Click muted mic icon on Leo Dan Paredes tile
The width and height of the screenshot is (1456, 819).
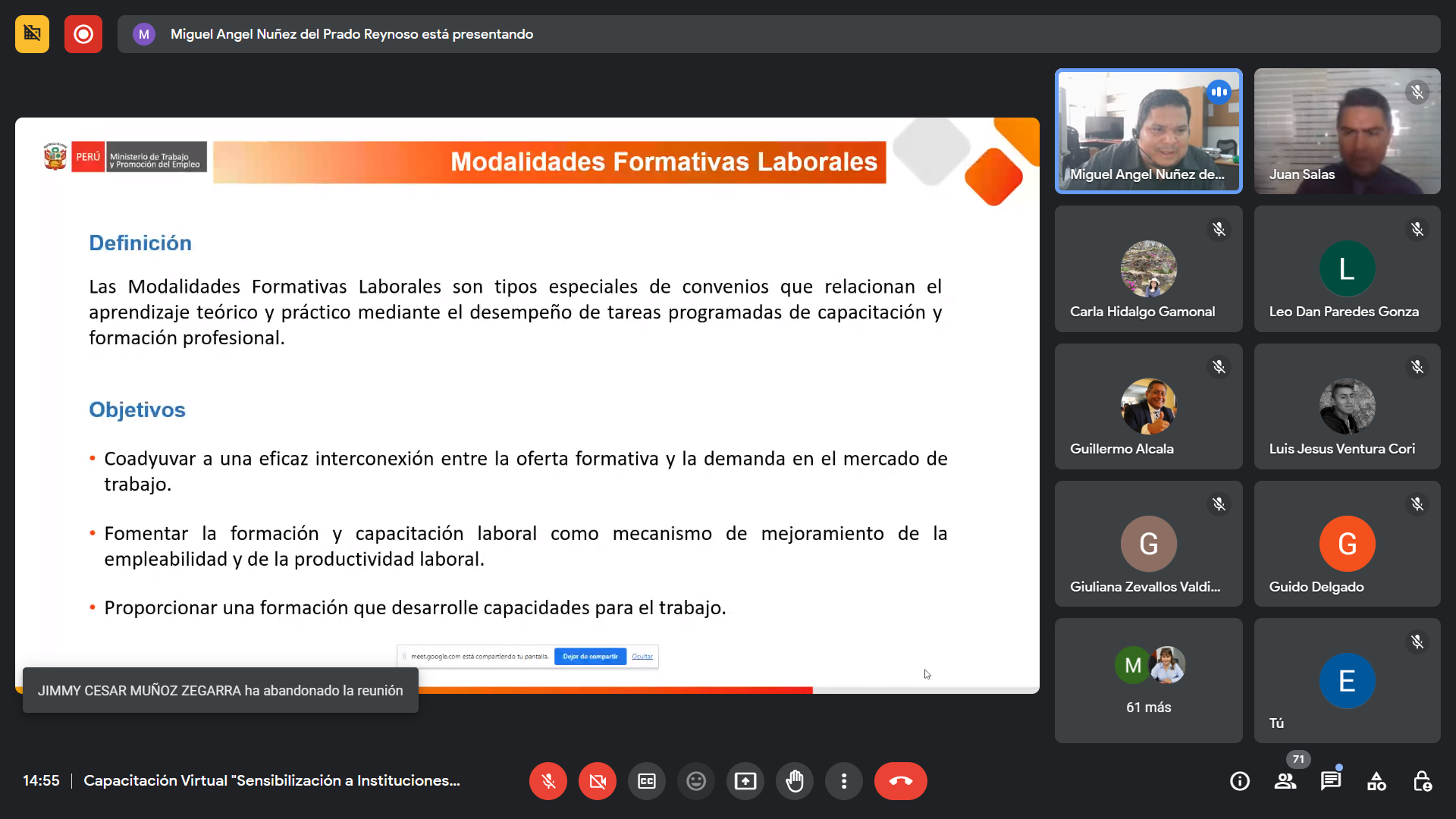pyautogui.click(x=1417, y=229)
